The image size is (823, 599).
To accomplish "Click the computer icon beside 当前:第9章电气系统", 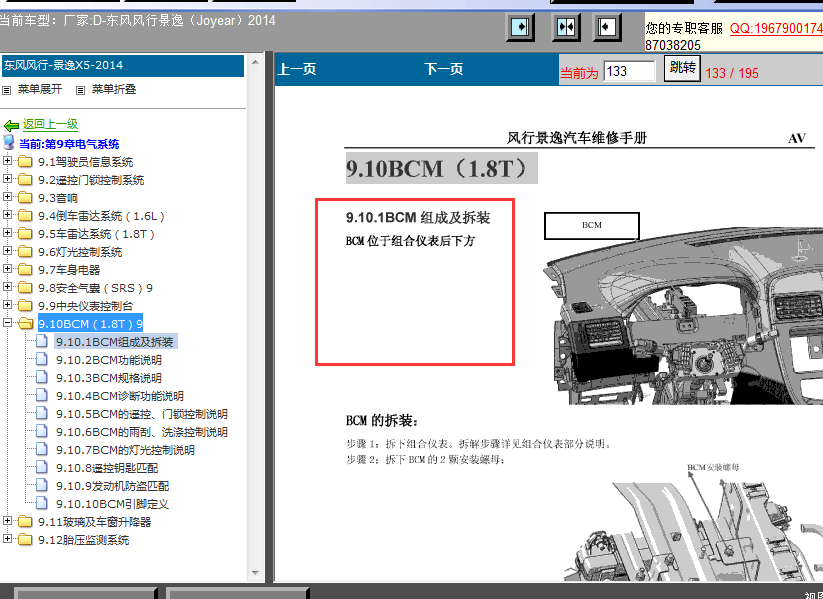I will [8, 142].
